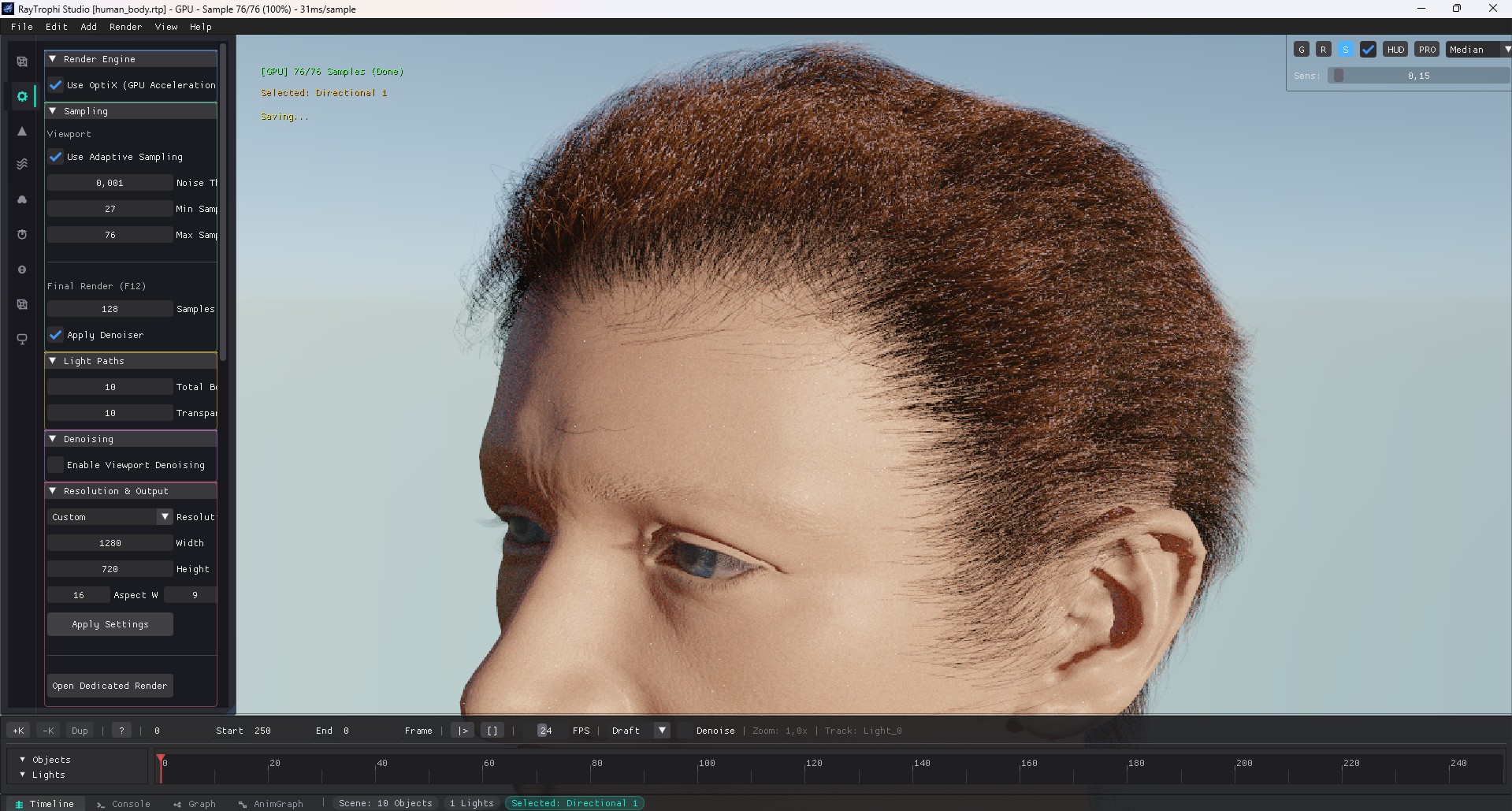
Task: Open the Custom resolution dropdown
Action: click(x=110, y=516)
